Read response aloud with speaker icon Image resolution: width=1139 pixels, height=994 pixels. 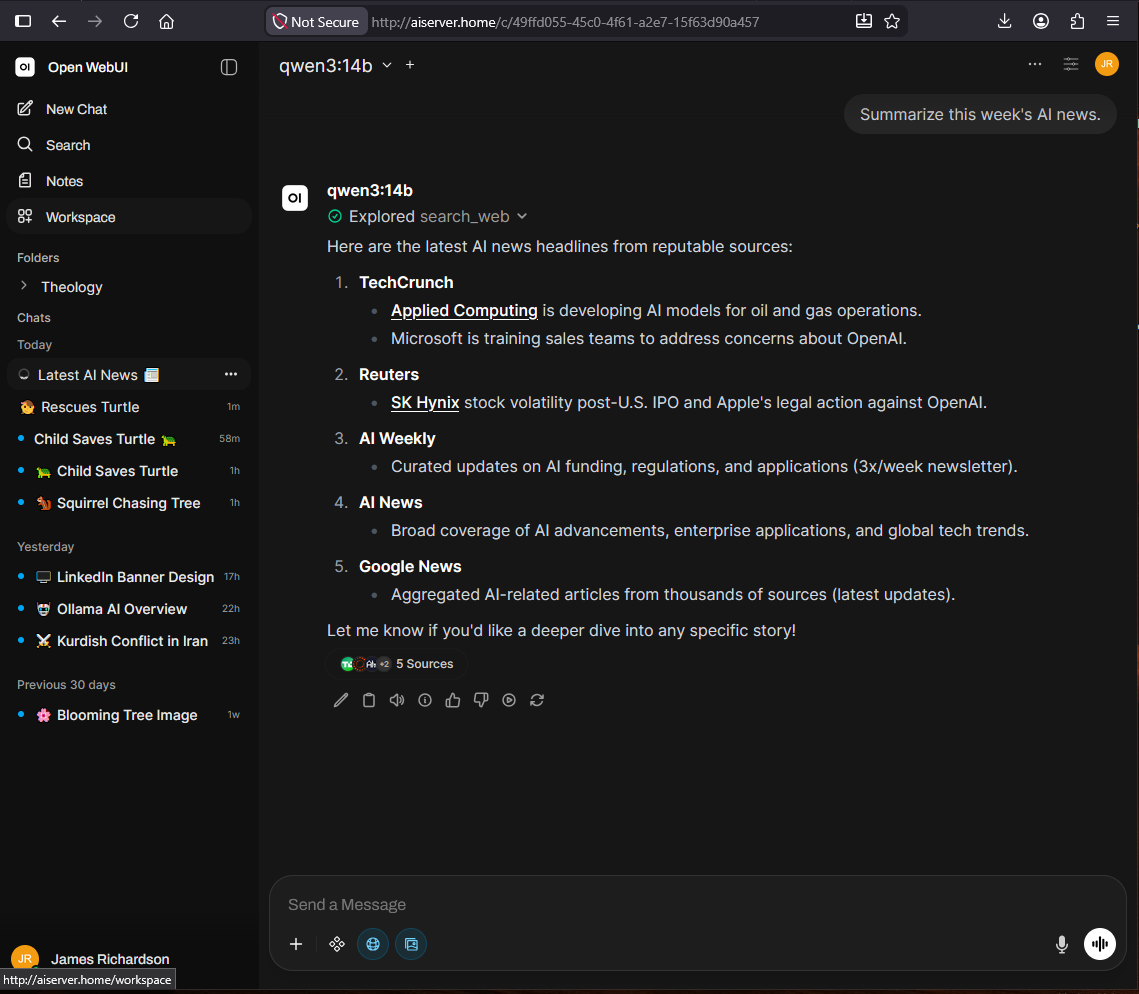click(x=397, y=700)
